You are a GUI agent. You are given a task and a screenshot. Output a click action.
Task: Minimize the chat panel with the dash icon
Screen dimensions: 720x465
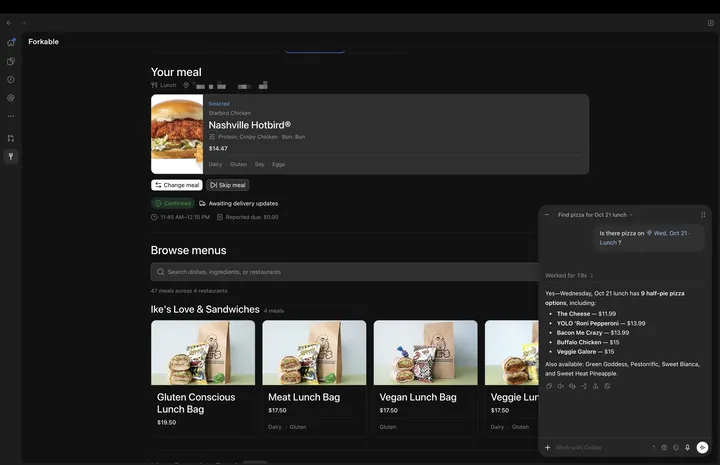547,214
